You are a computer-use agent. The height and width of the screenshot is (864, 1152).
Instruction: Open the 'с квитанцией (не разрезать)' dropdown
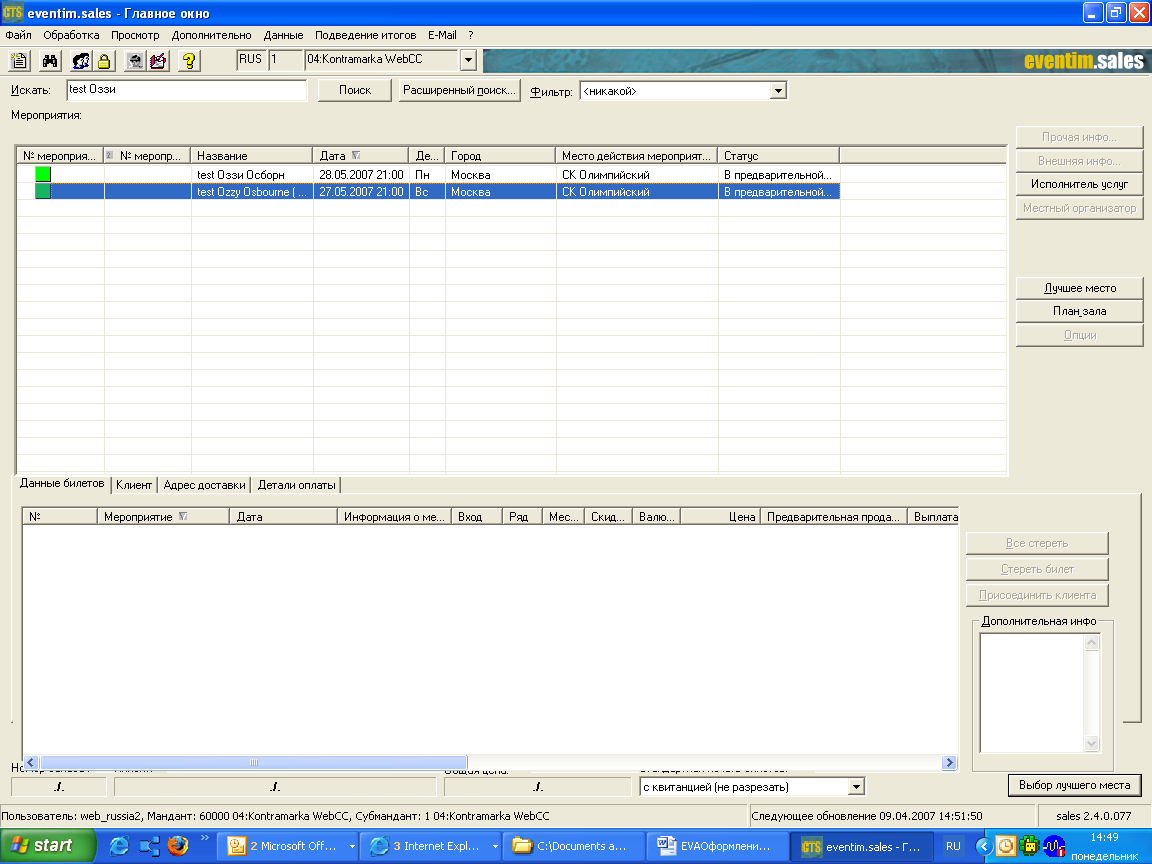[856, 787]
